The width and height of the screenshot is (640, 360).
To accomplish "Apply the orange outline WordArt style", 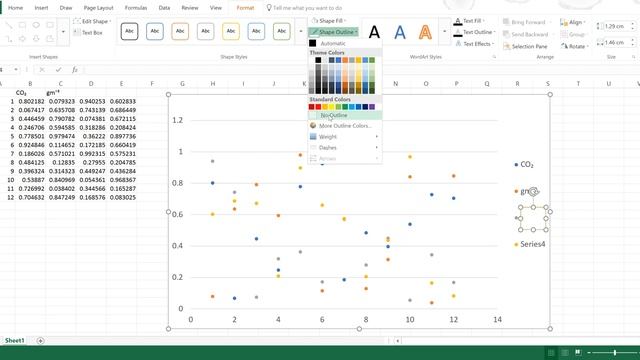I will click(x=425, y=32).
